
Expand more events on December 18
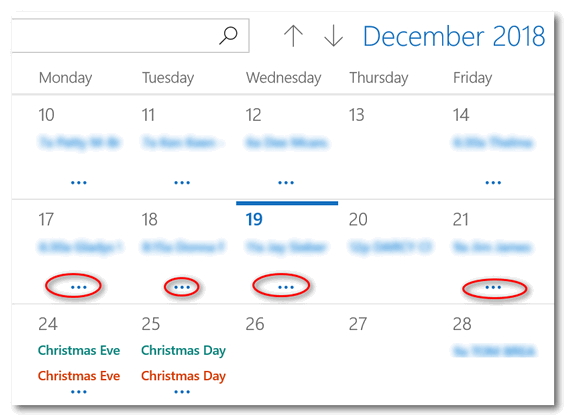pos(182,287)
